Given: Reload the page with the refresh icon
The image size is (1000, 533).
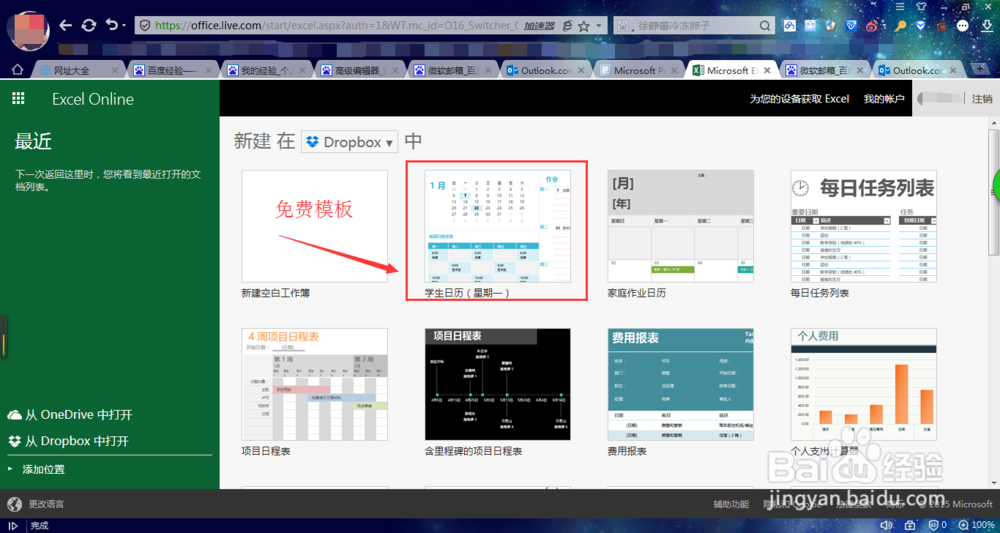Looking at the screenshot, I should [x=89, y=26].
